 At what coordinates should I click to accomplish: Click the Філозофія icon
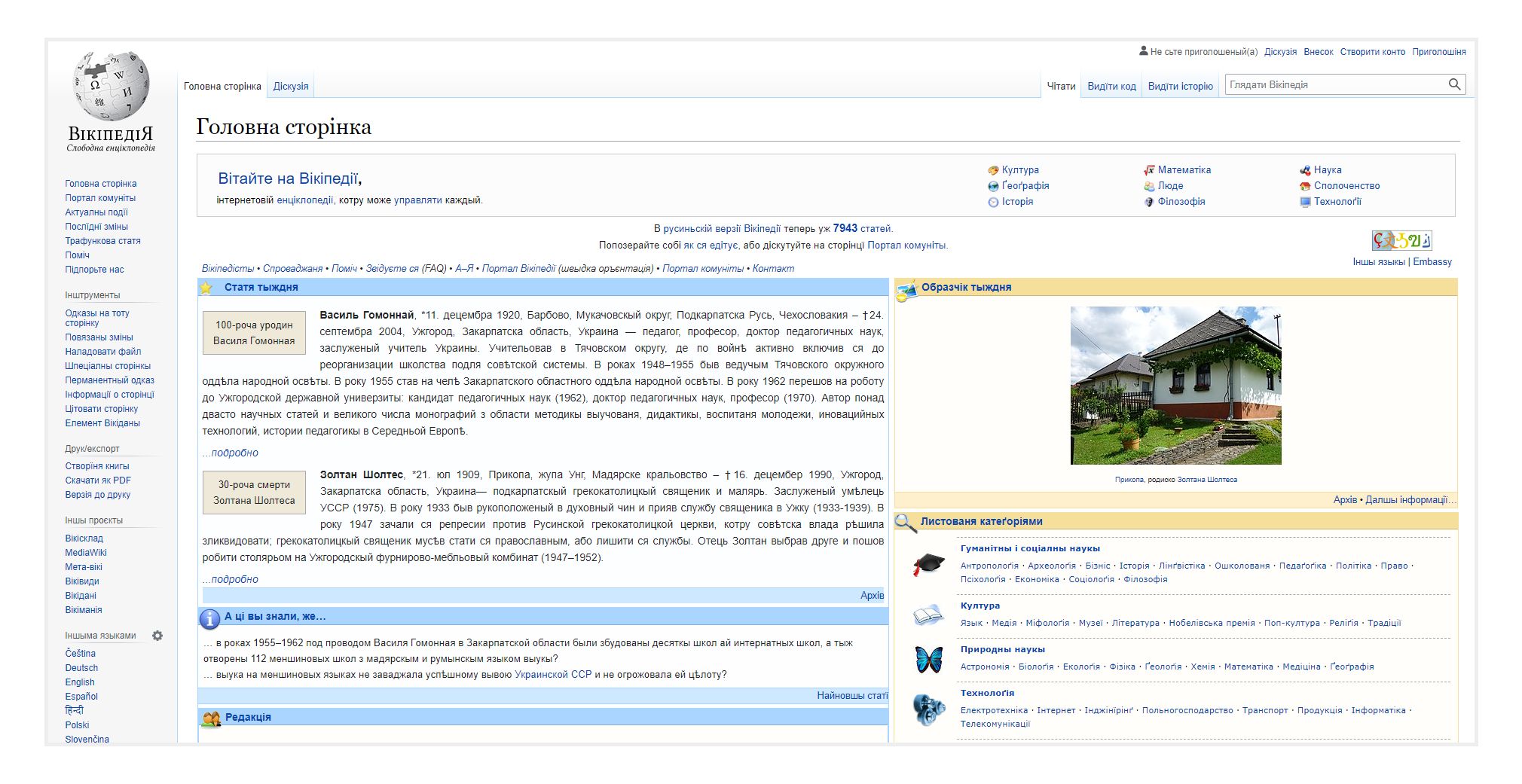click(1149, 202)
